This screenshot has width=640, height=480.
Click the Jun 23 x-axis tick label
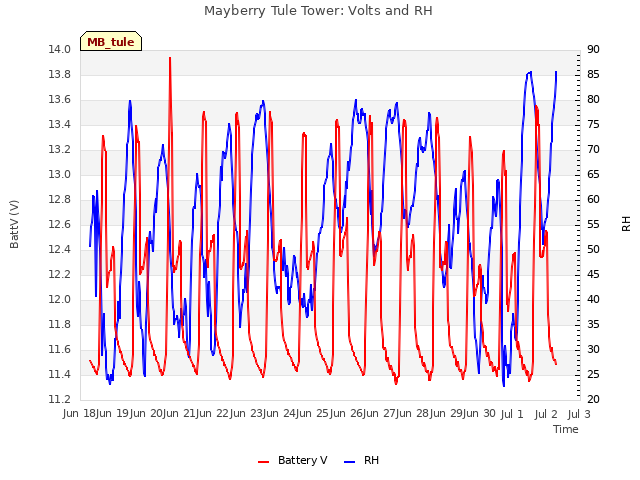[x=248, y=413]
